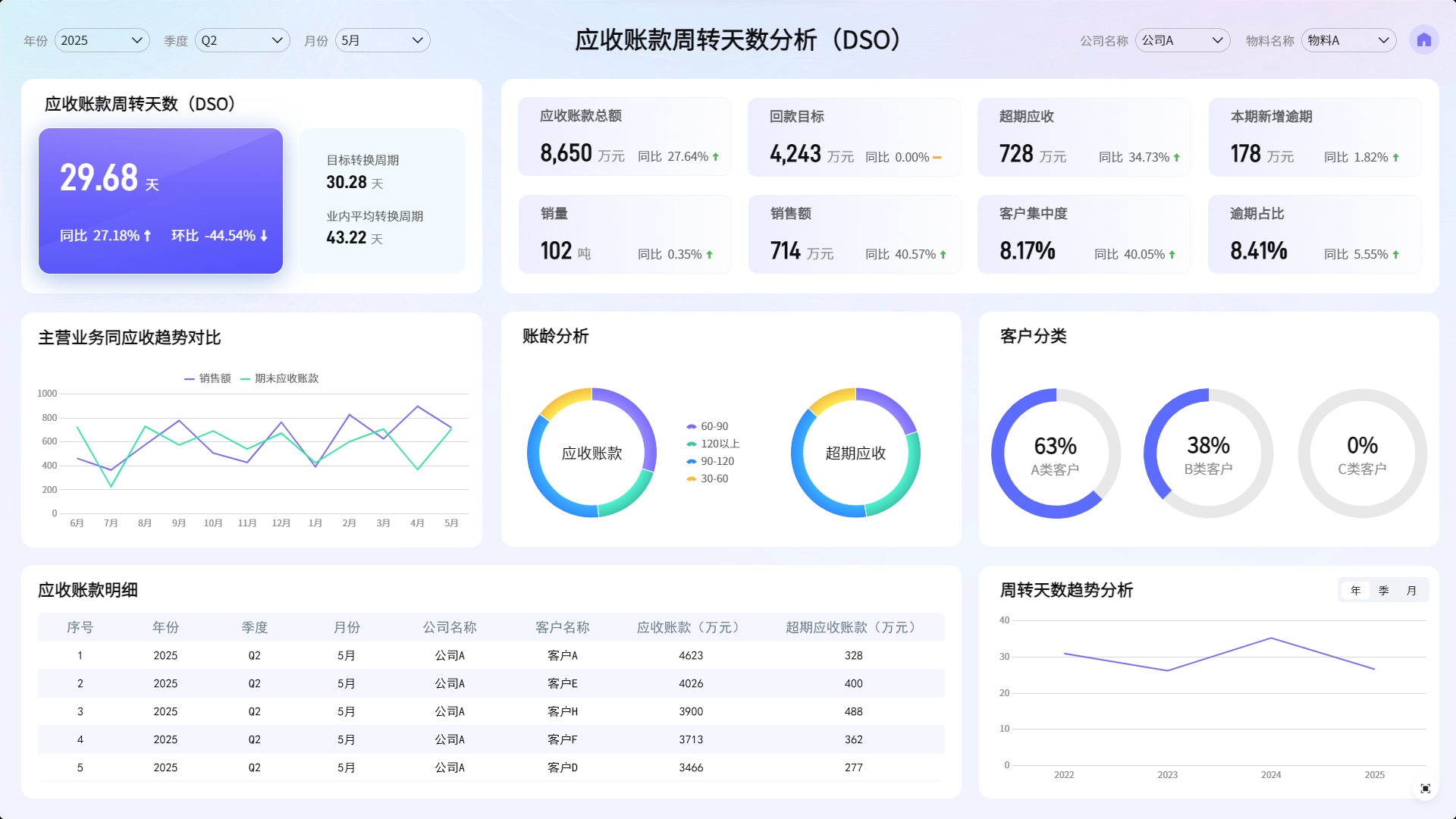Switch turnover trend to 月 view

(x=1411, y=591)
